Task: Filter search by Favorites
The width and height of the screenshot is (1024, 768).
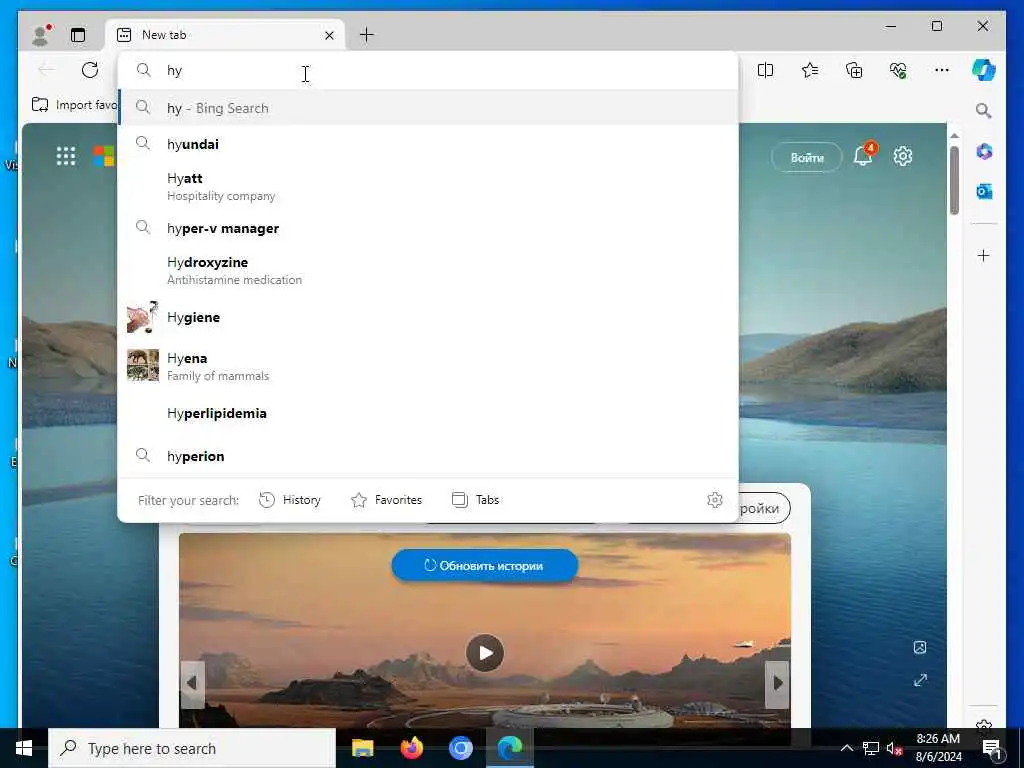Action: click(387, 500)
